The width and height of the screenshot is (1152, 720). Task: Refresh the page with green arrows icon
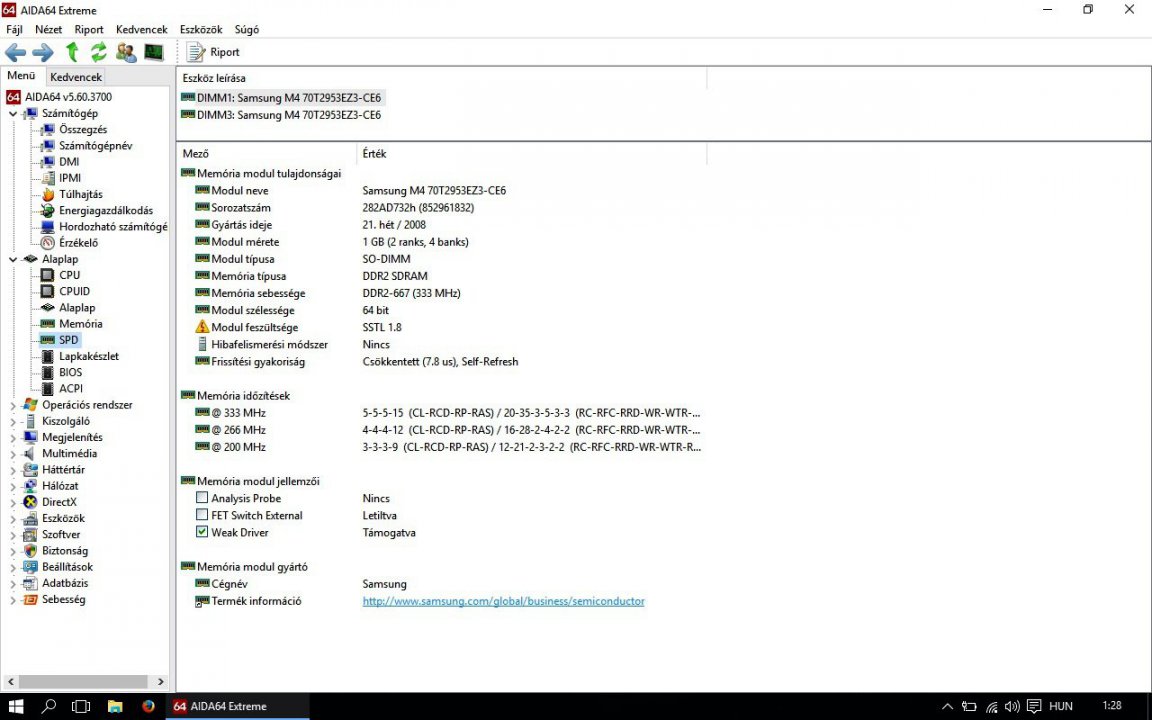(x=98, y=52)
